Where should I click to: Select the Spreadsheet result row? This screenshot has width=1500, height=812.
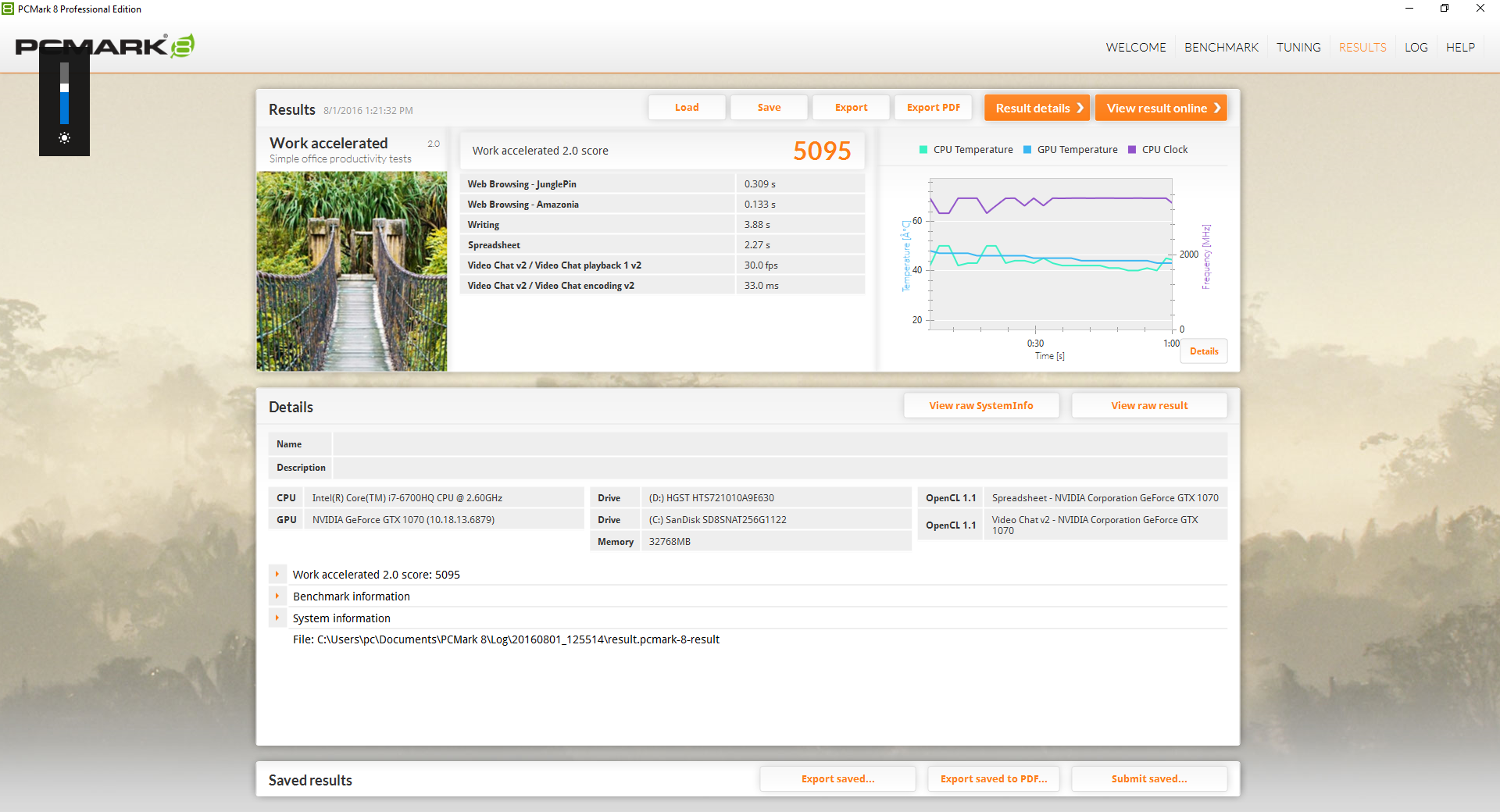point(662,244)
